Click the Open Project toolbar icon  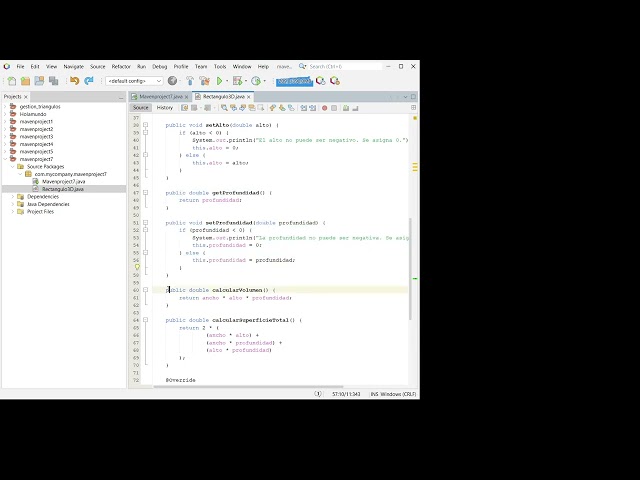[x=39, y=81]
